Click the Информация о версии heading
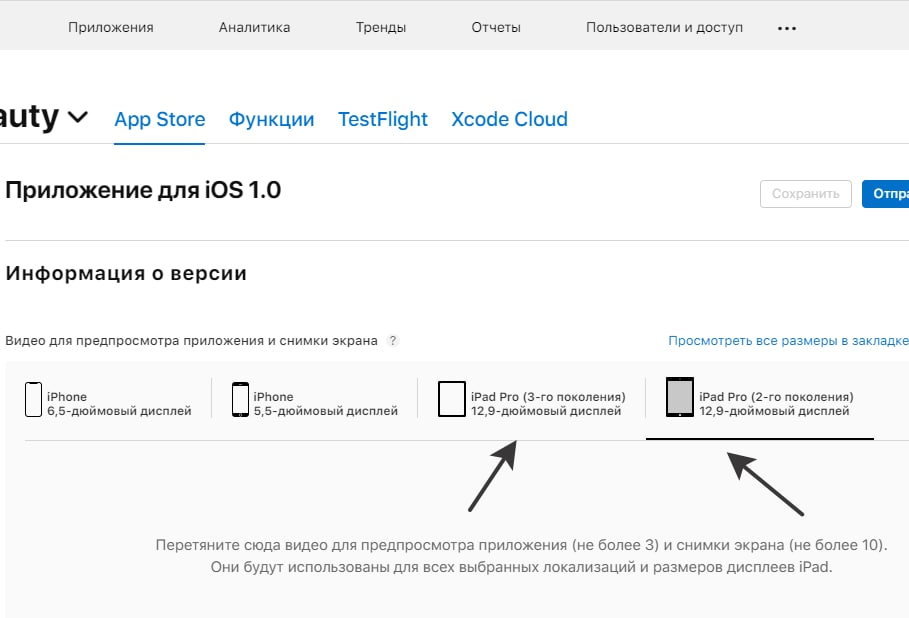The height and width of the screenshot is (618, 909). point(126,273)
